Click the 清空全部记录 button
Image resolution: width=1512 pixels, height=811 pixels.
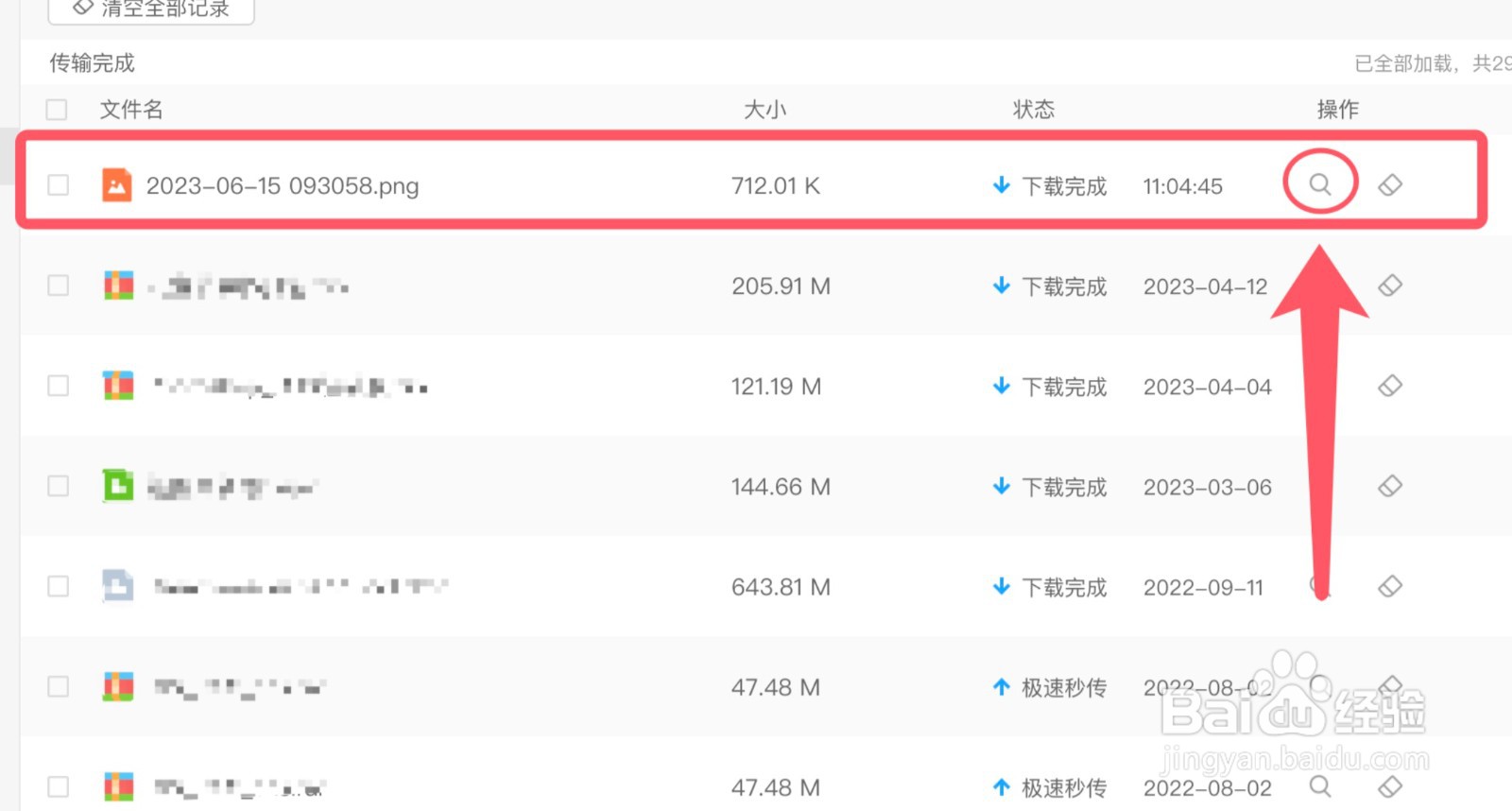click(x=151, y=9)
